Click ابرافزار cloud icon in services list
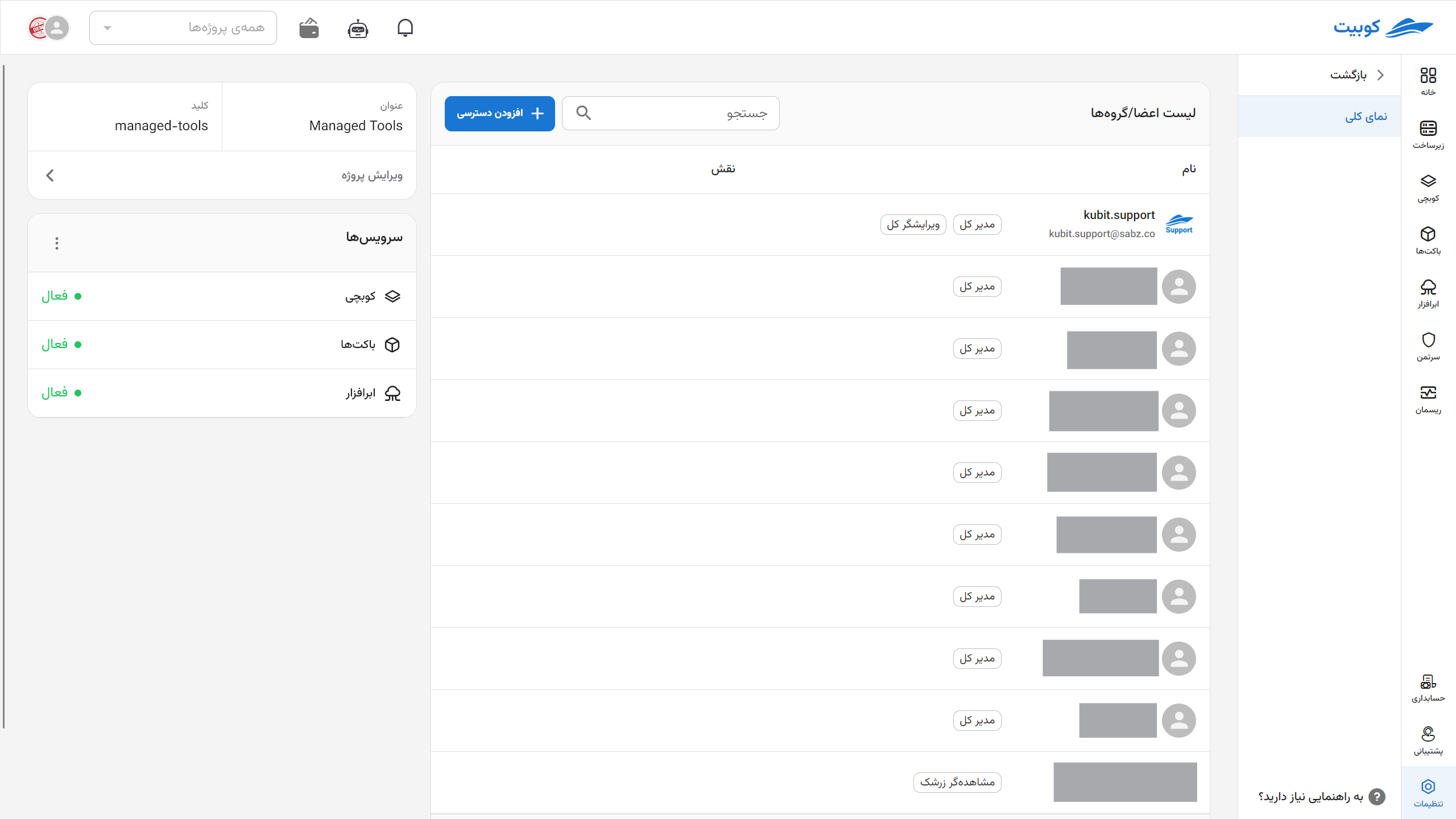This screenshot has width=1456, height=819. click(x=392, y=393)
